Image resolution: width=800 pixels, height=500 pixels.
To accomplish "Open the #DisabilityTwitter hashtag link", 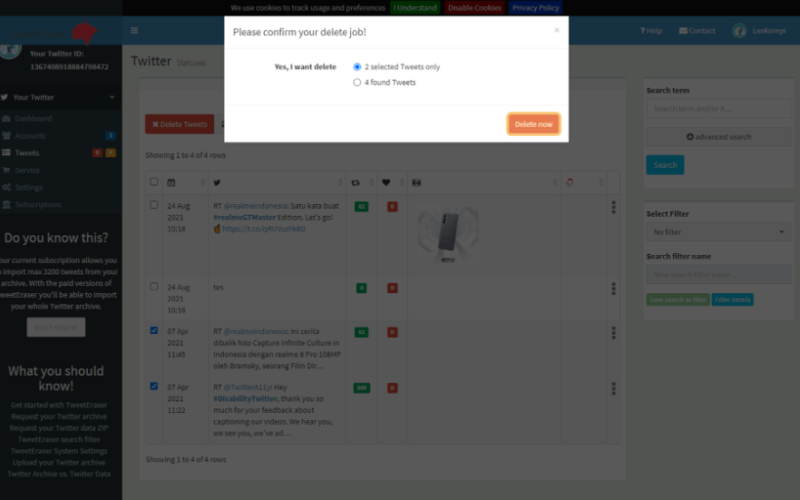I will coord(245,398).
